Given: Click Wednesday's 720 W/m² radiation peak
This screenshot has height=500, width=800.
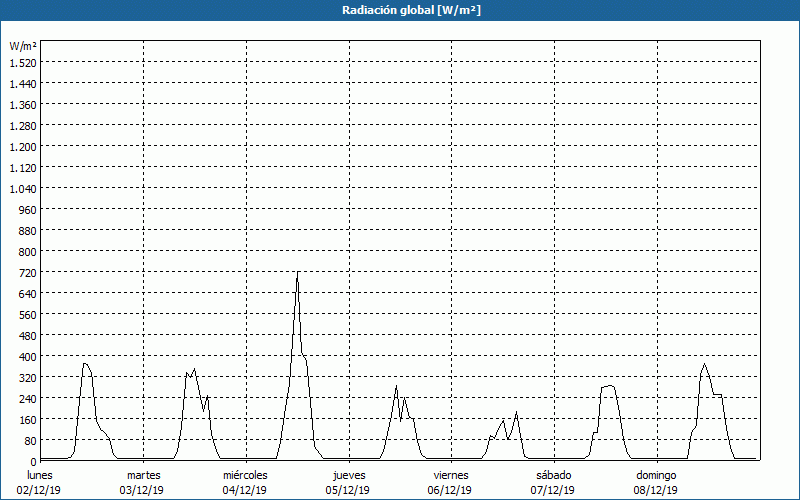Looking at the screenshot, I should (x=297, y=272).
